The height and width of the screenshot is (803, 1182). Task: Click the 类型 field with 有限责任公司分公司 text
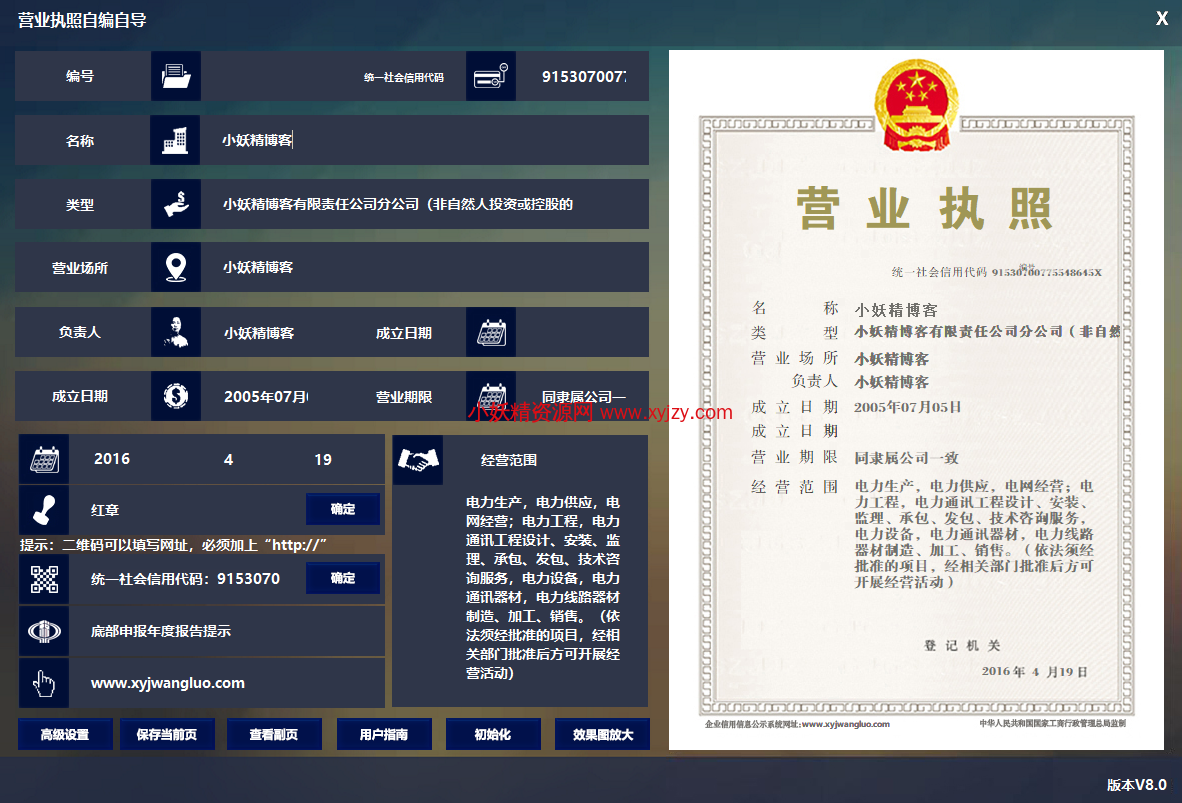pos(424,204)
